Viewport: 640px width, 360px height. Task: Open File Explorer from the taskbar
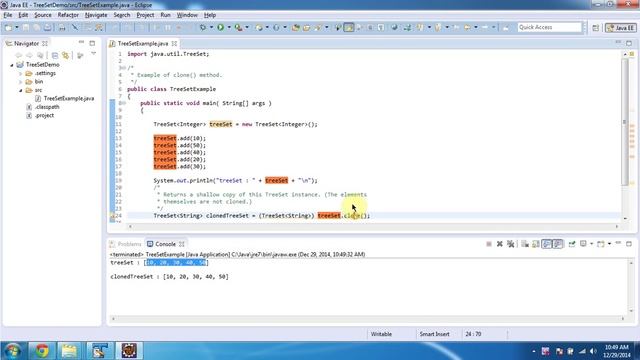[69, 351]
